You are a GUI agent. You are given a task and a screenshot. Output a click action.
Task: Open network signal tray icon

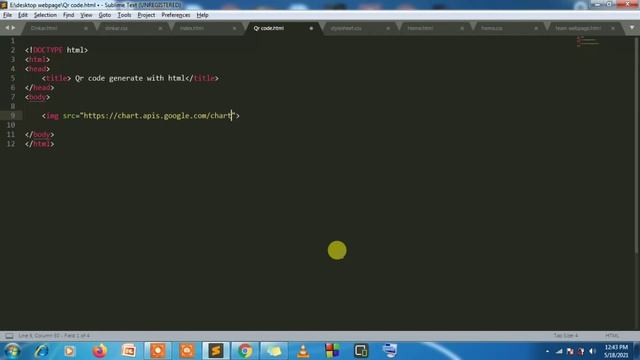pos(559,351)
